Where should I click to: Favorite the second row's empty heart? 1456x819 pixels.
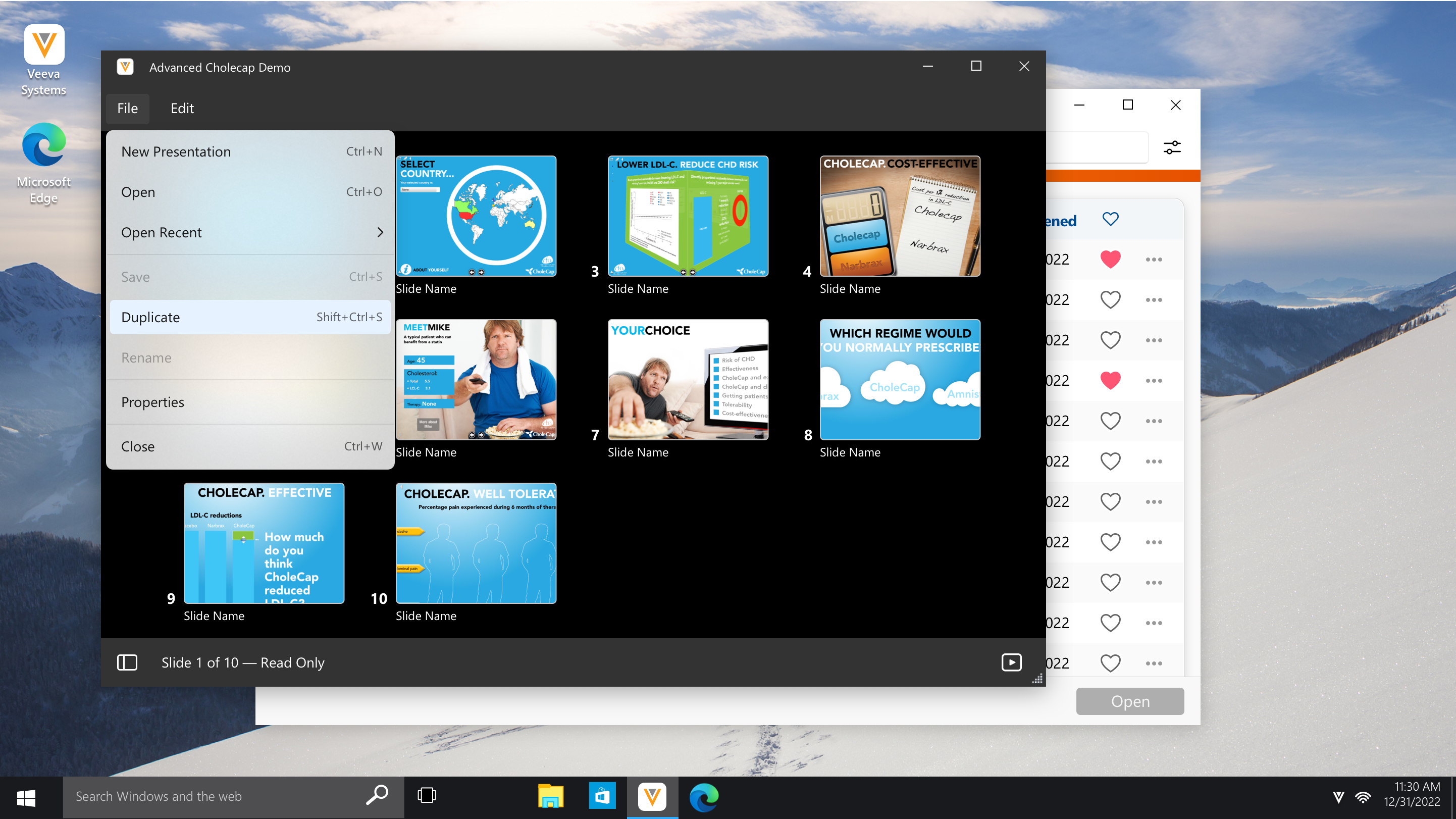(1110, 299)
